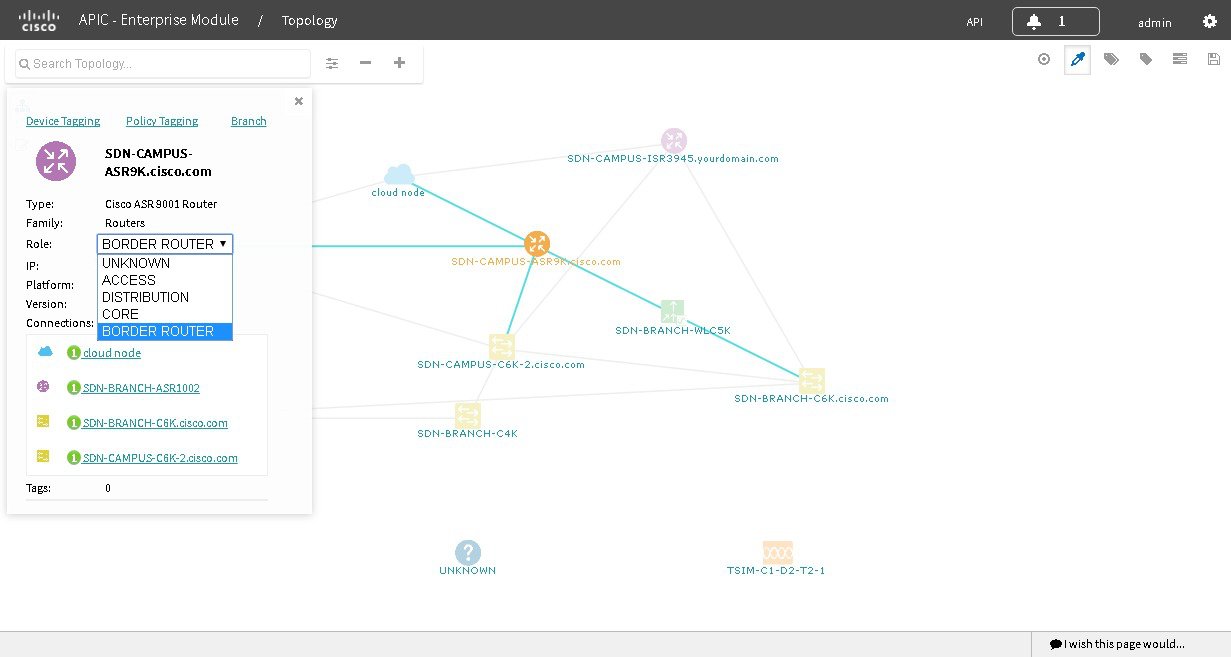Select the SDN-BRANCH-C6K switch node

[x=812, y=380]
